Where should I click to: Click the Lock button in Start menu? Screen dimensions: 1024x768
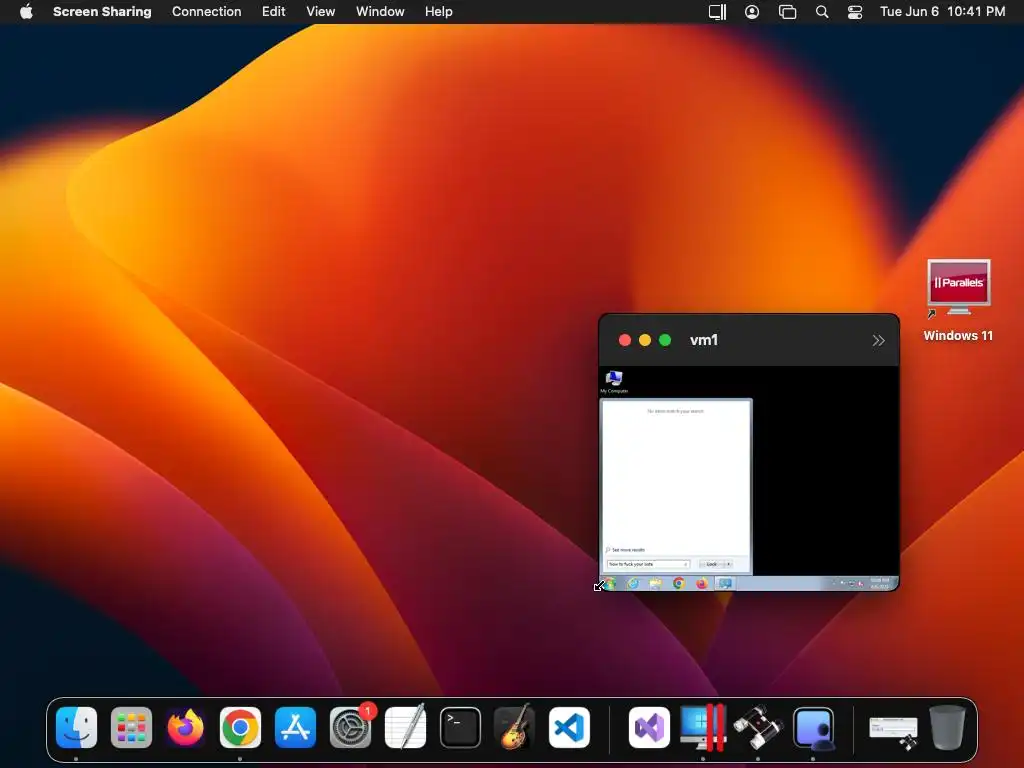pyautogui.click(x=711, y=564)
